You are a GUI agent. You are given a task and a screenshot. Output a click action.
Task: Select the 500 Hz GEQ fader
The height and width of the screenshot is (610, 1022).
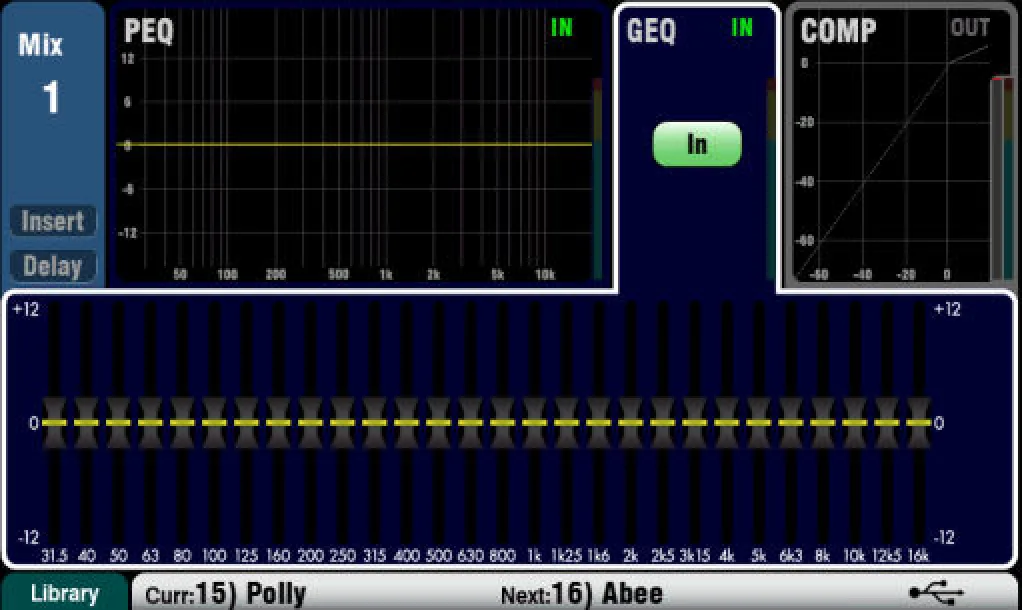click(438, 423)
